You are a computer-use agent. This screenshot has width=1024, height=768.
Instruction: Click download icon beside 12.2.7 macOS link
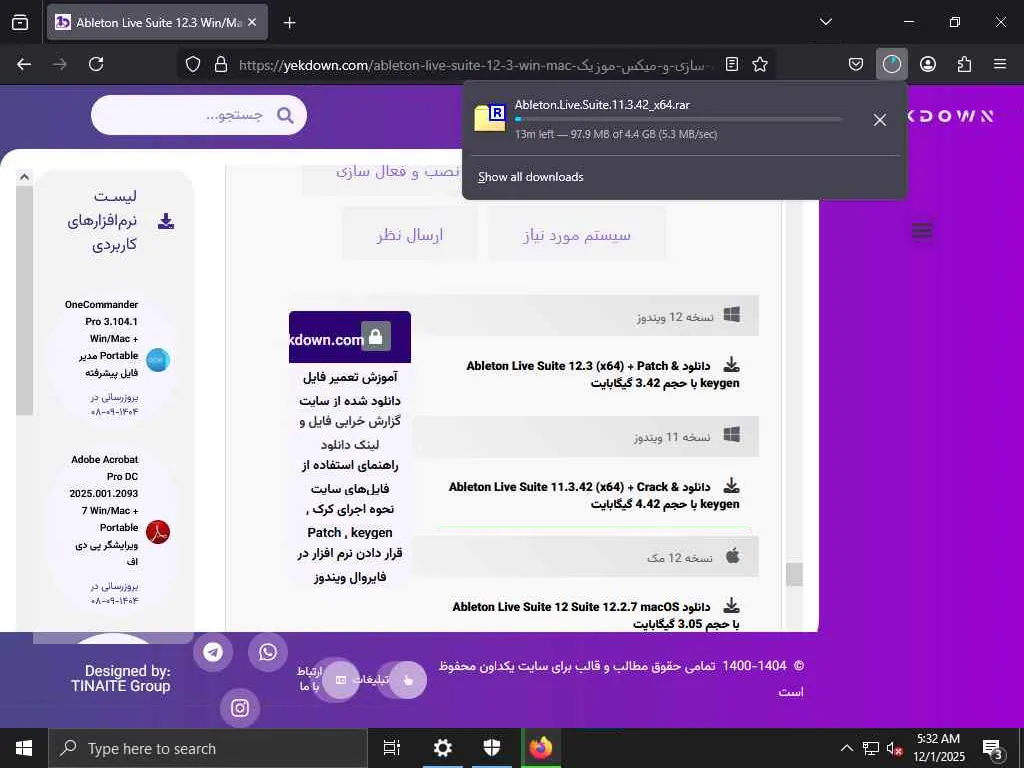(731, 605)
